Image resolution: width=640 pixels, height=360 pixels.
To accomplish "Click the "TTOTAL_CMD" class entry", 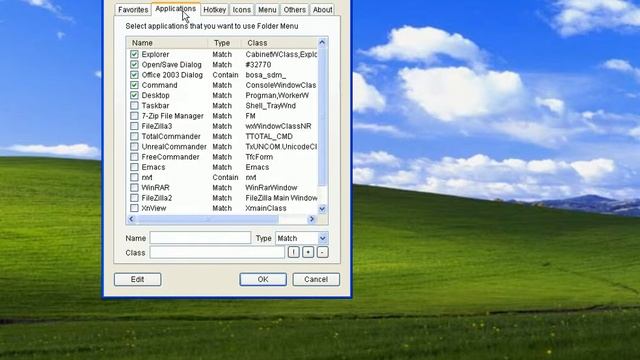I will pos(269,136).
